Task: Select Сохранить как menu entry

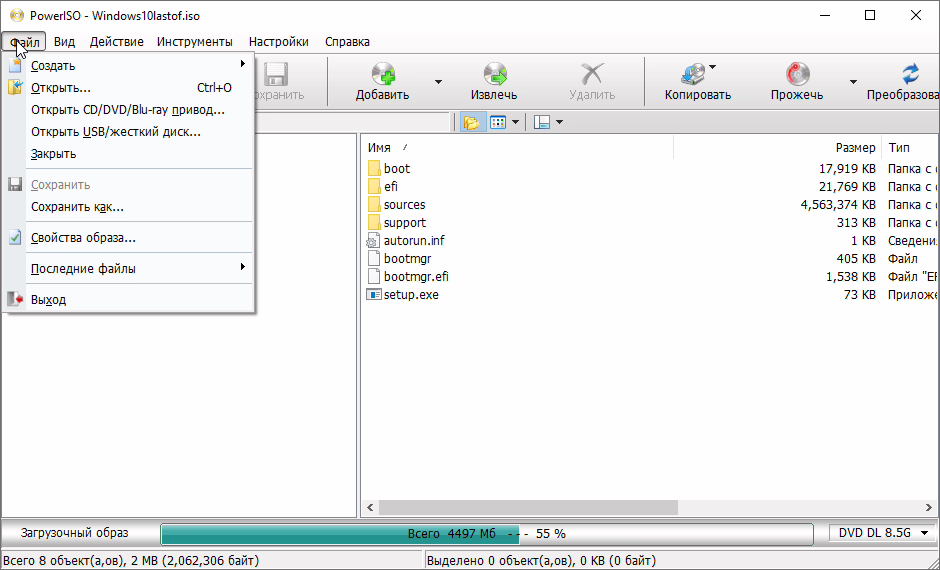Action: tap(77, 207)
